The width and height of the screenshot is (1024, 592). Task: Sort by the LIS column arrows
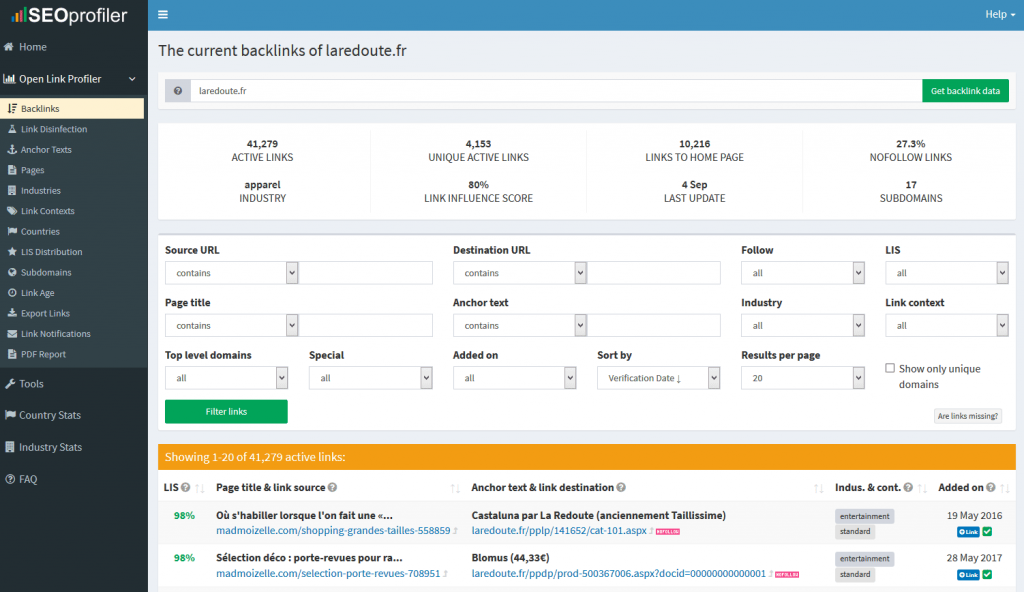[200, 488]
